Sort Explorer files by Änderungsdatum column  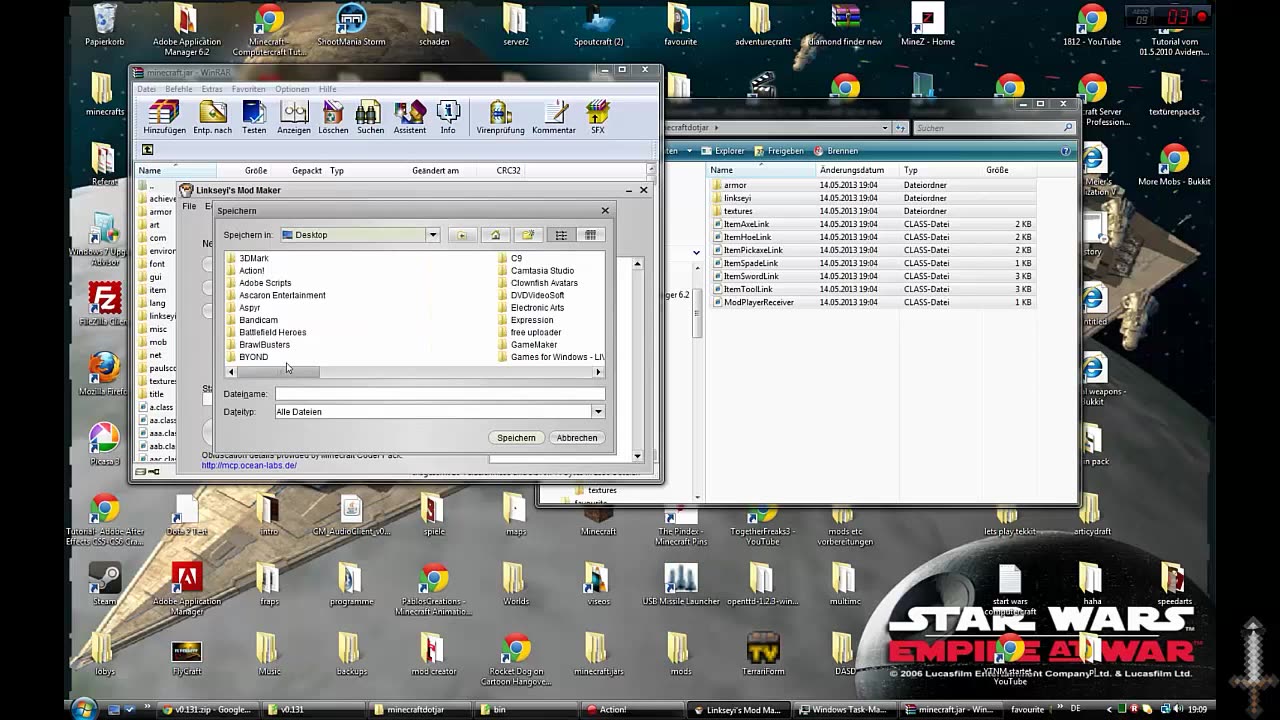[852, 170]
